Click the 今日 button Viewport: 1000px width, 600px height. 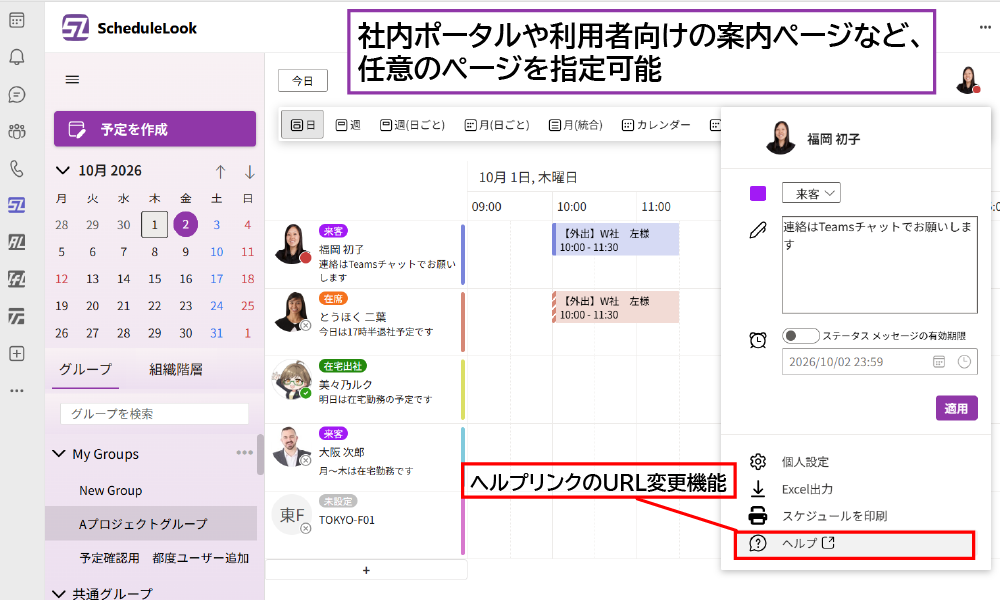click(303, 81)
